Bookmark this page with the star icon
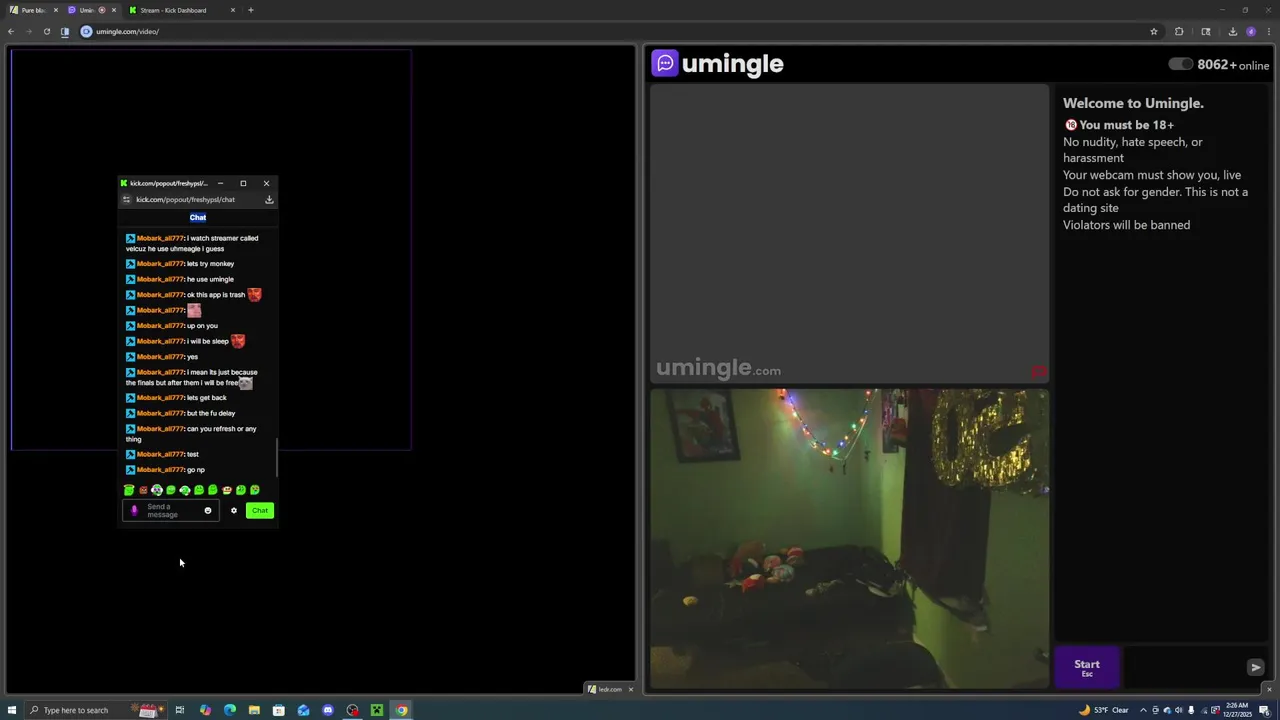1280x720 pixels. pyautogui.click(x=1154, y=32)
